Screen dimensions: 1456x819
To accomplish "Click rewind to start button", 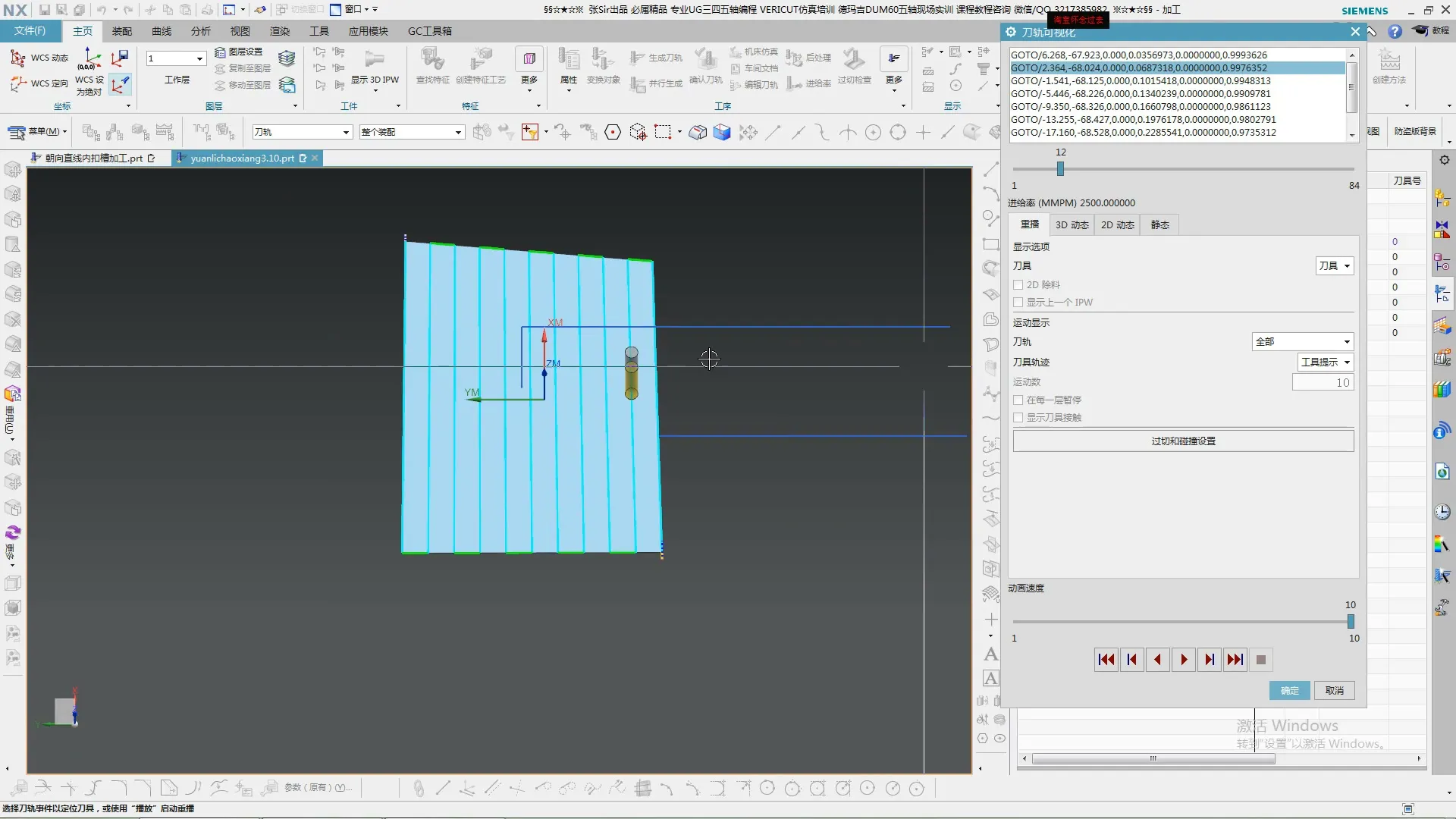I will click(1106, 660).
